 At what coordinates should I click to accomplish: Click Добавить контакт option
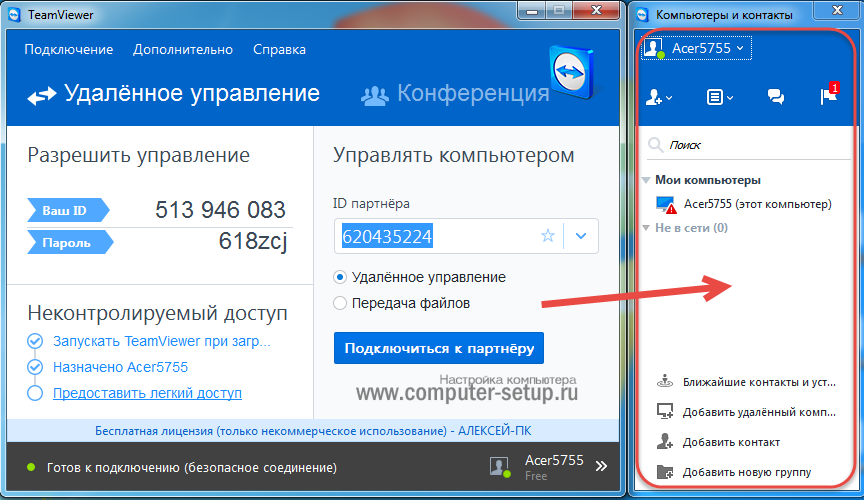(731, 442)
